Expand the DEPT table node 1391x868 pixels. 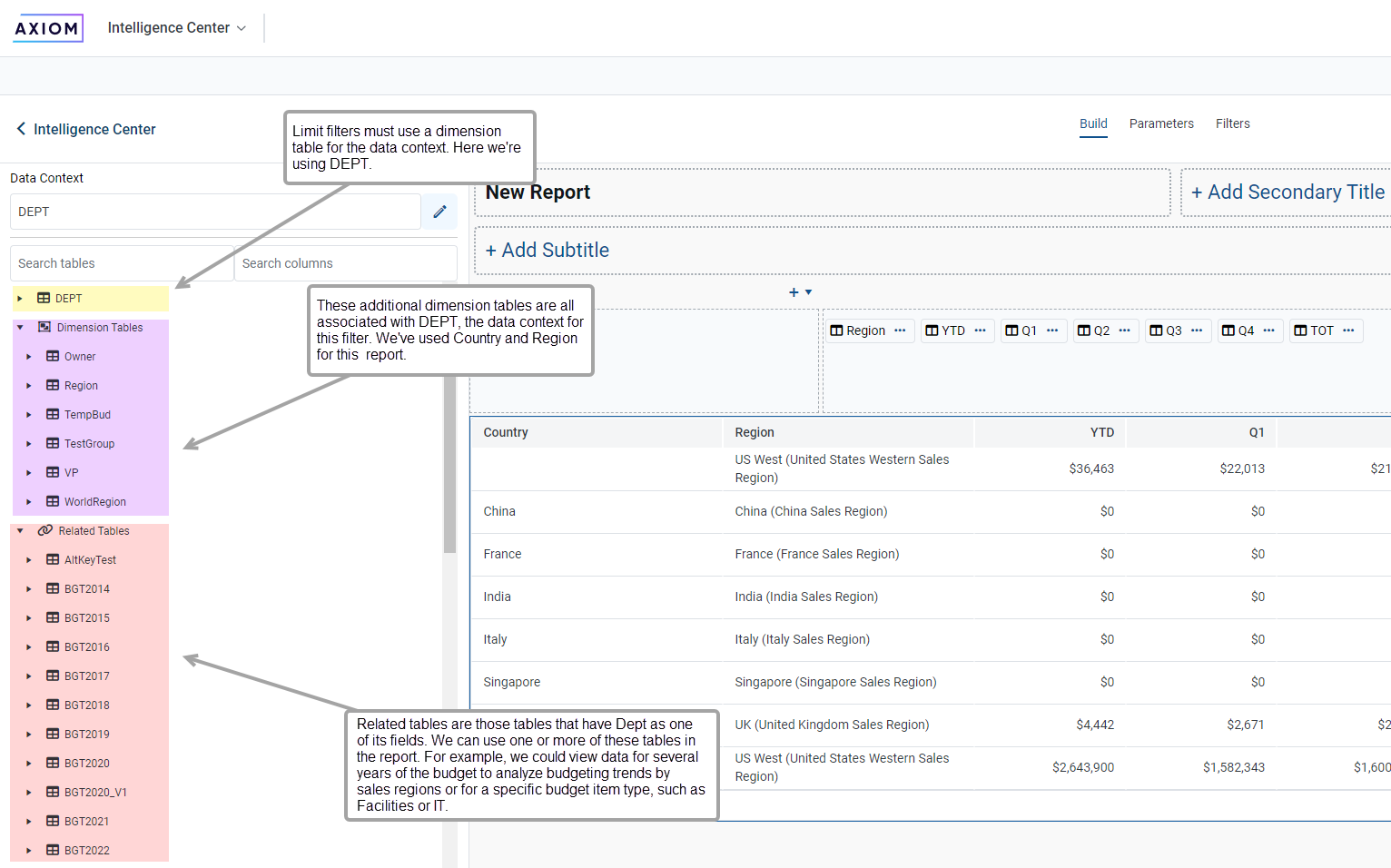(20, 299)
